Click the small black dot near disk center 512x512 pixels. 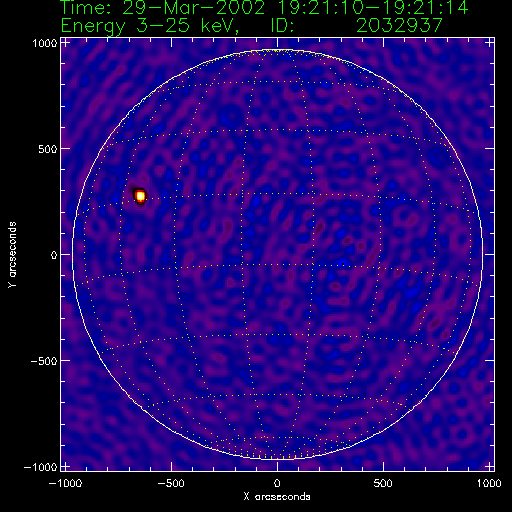343,264
